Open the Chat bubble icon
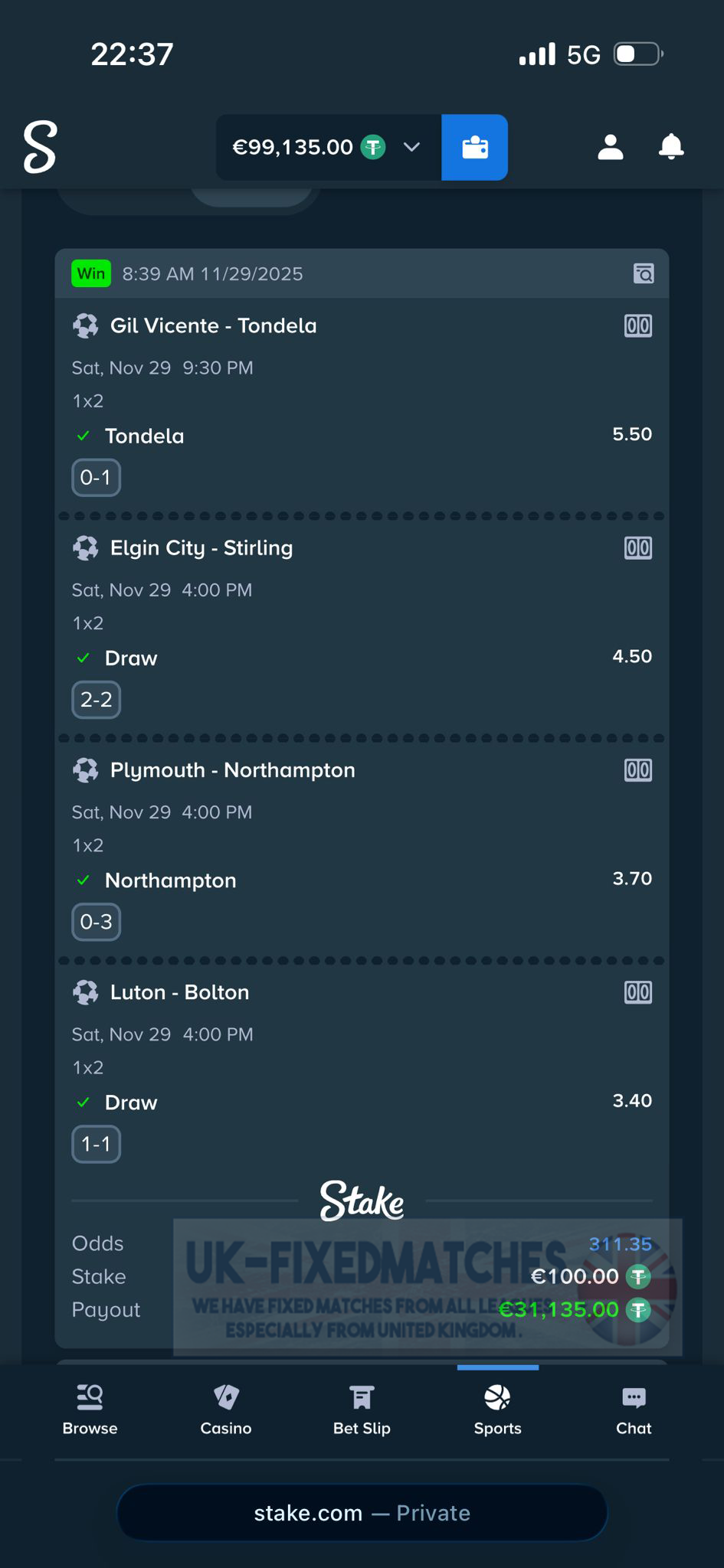The width and height of the screenshot is (724, 1568). 634,1395
